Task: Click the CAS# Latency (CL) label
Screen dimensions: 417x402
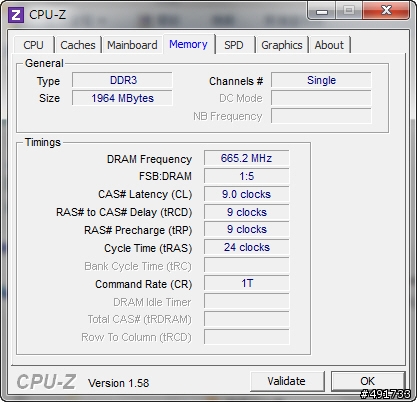Action: (145, 194)
